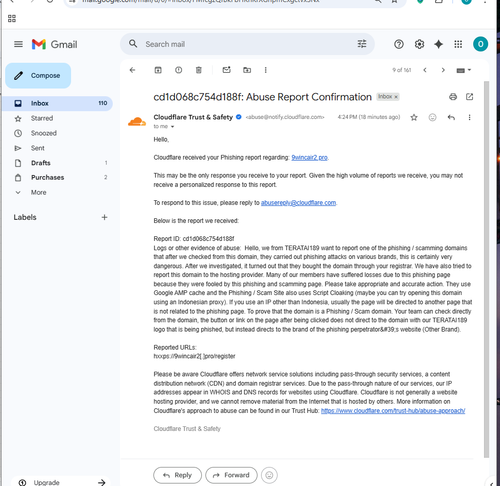Click the sender name Cloudflare Trust & Safety

[193, 117]
